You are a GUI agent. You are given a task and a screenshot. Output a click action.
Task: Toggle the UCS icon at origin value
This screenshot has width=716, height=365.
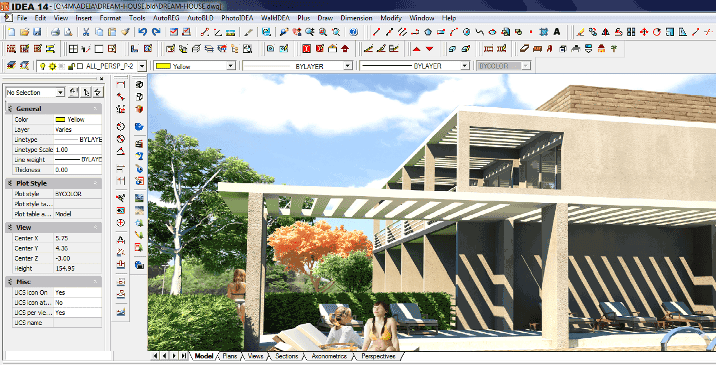tap(78, 302)
